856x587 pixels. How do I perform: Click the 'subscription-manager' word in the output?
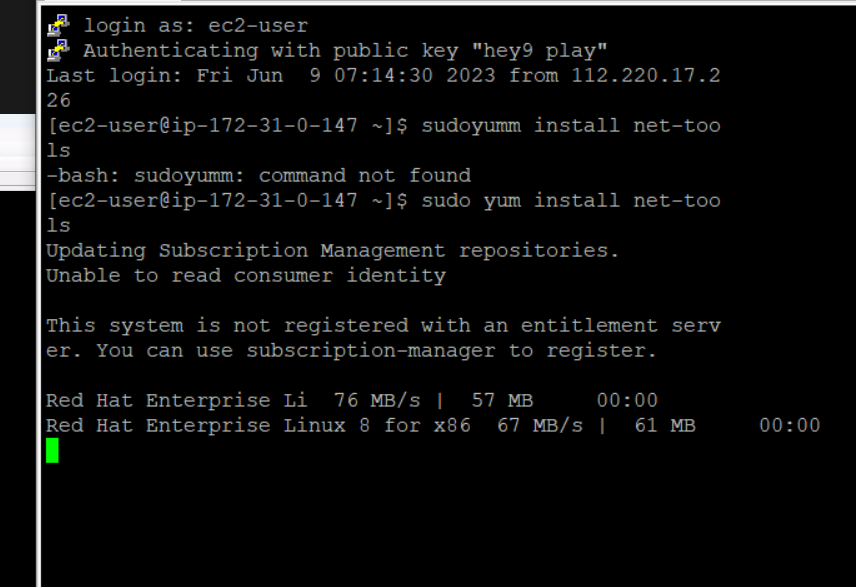(x=371, y=351)
